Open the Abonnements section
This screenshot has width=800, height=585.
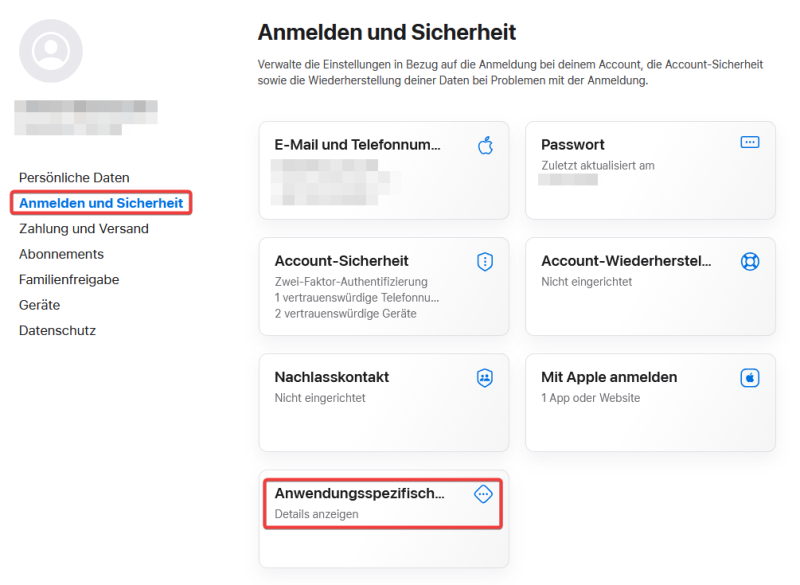point(61,254)
